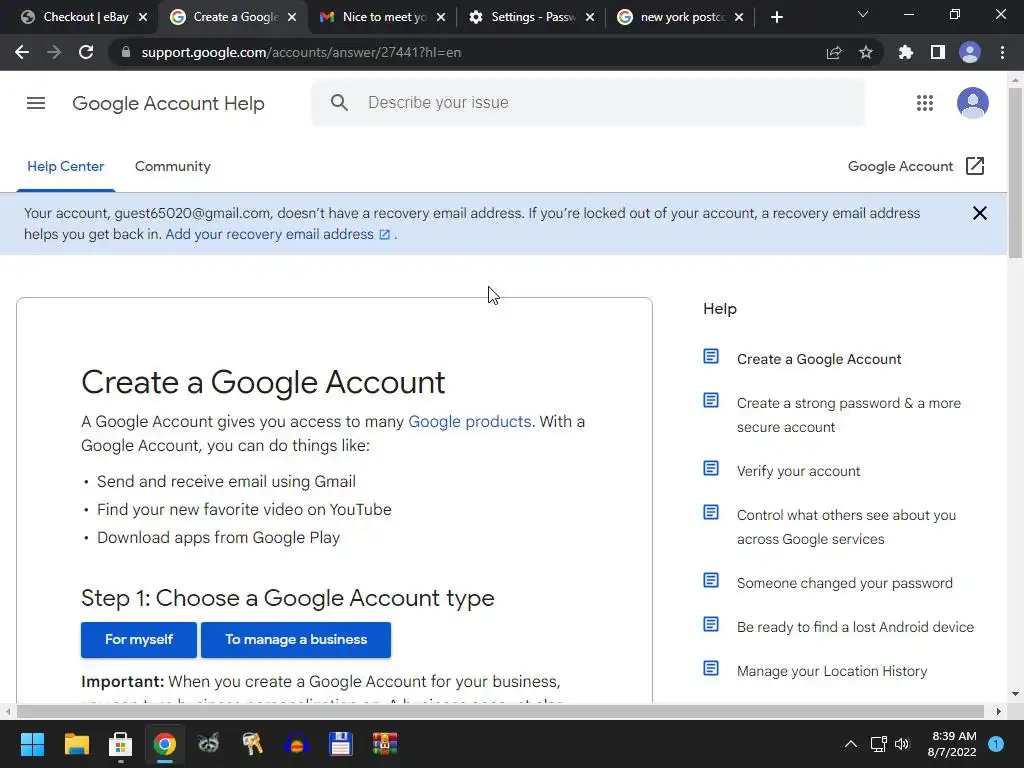Open Add your recovery email address link
This screenshot has height=768, width=1024.
pyautogui.click(x=278, y=234)
